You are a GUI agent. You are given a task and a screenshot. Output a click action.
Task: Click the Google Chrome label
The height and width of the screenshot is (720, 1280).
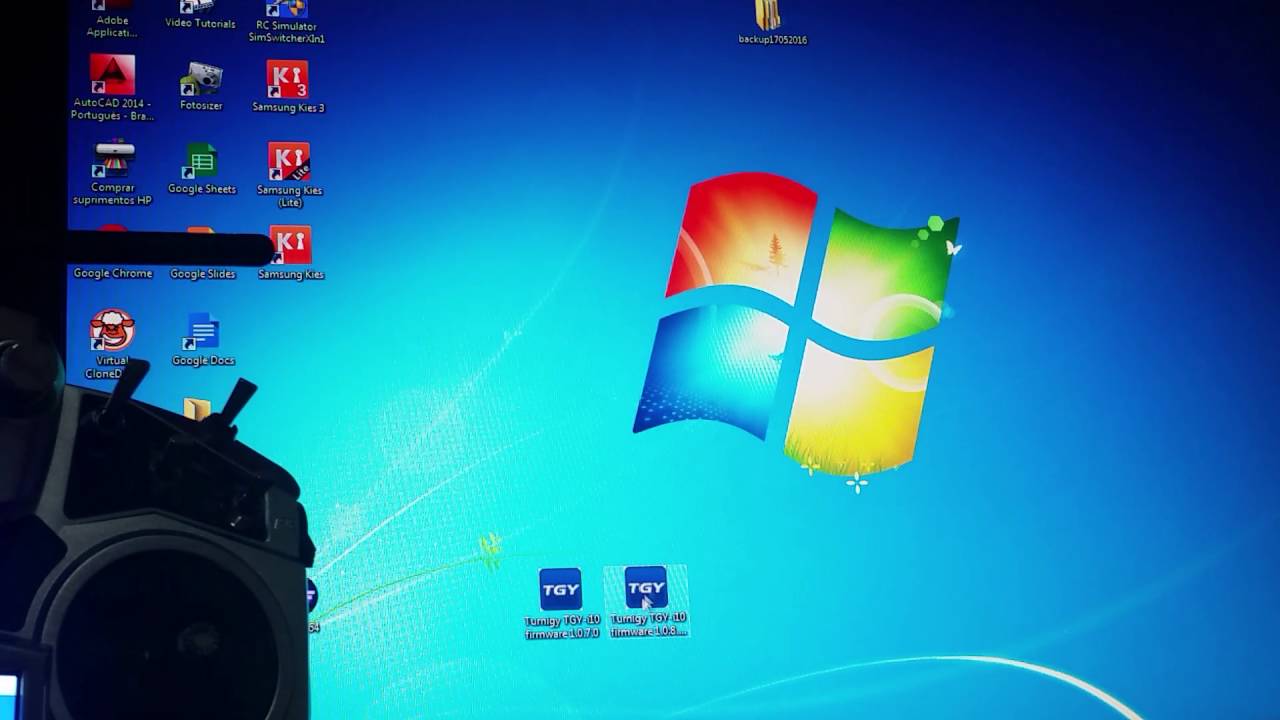pos(113,274)
